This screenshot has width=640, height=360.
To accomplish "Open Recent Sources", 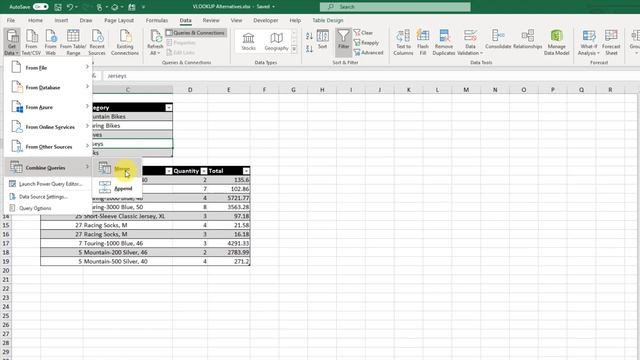I will tap(97, 42).
